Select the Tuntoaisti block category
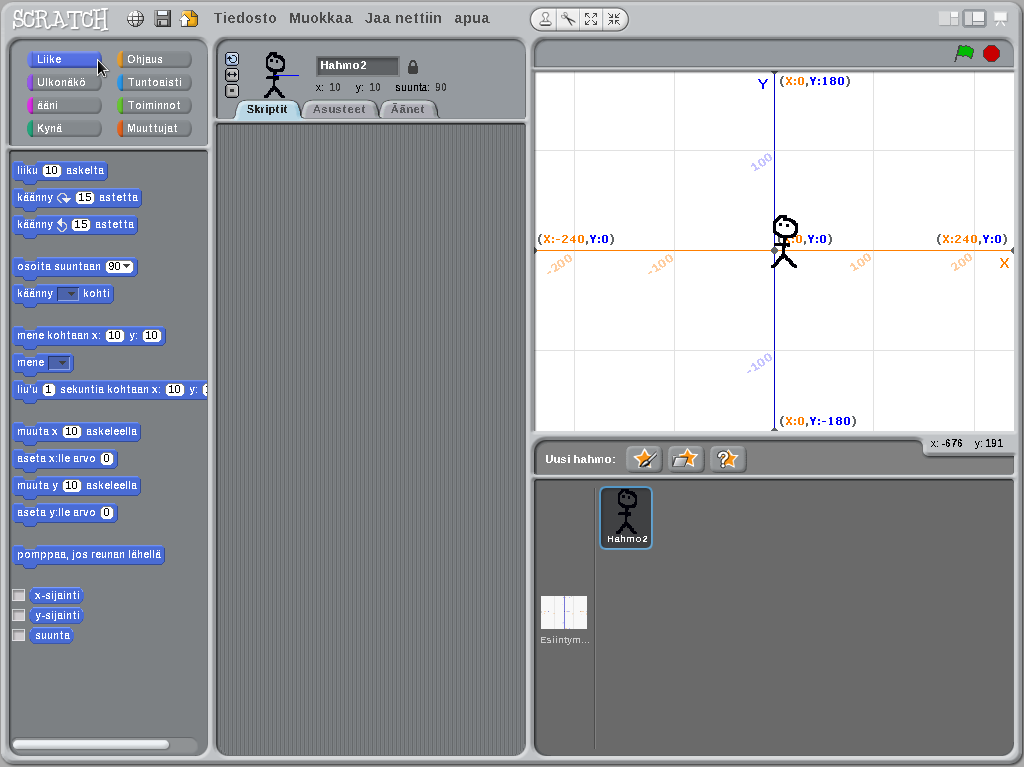 [x=154, y=82]
